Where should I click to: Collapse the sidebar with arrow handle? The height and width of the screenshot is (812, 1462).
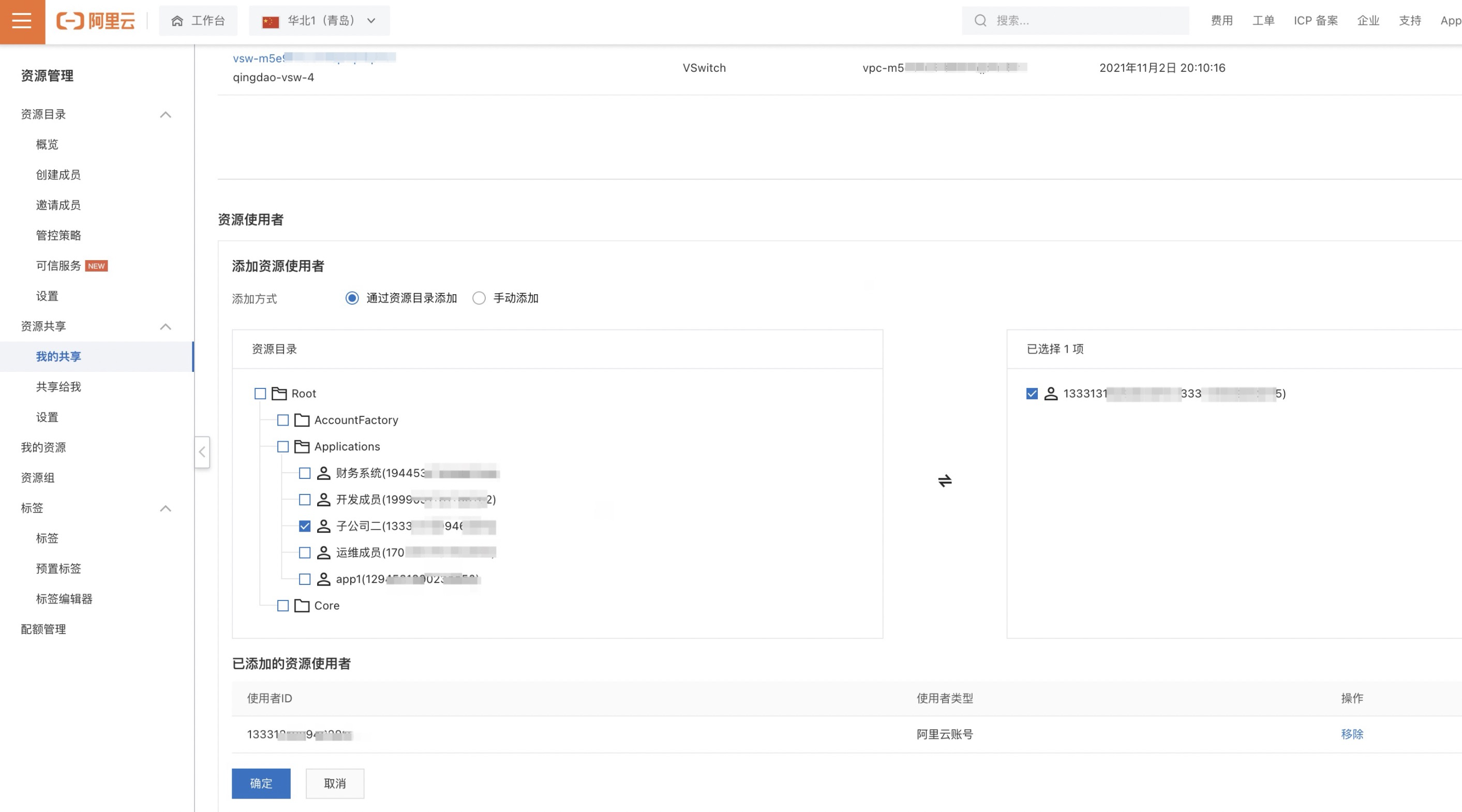[202, 452]
